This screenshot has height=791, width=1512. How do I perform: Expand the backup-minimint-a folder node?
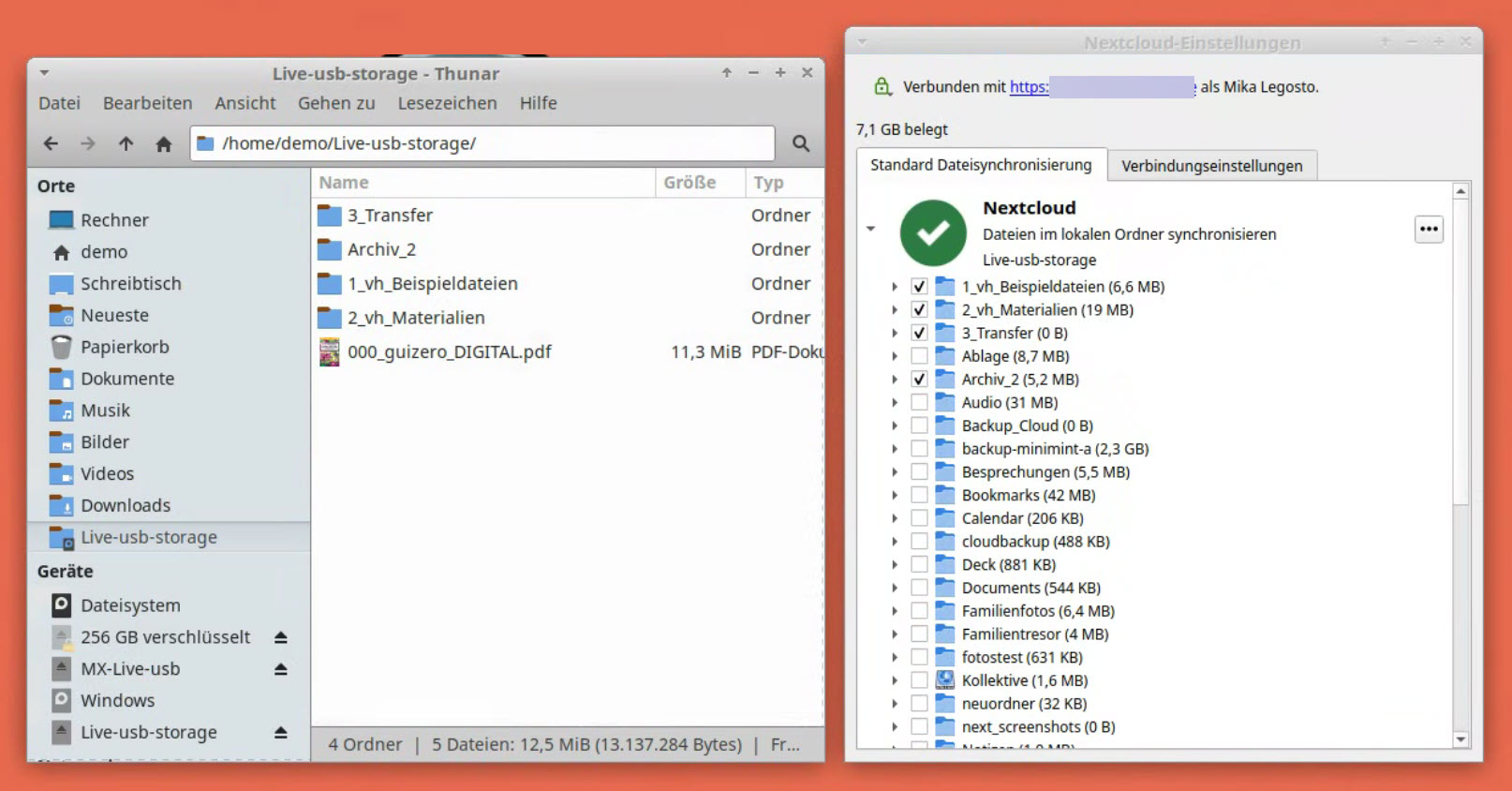[x=895, y=449]
